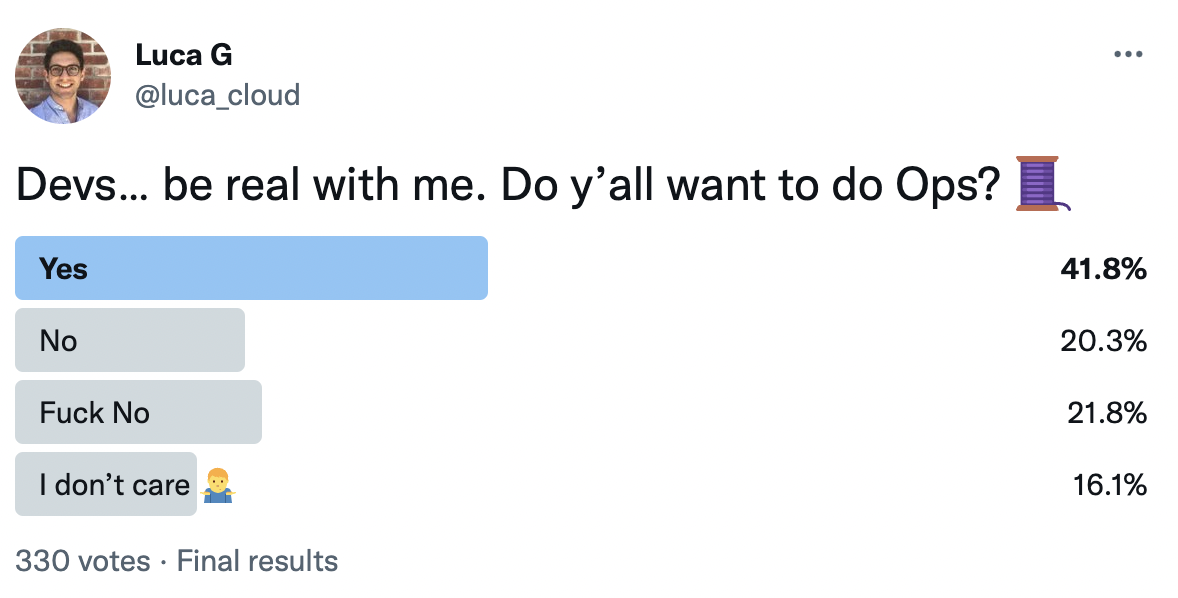Click the shrugging person emoji
The height and width of the screenshot is (598, 1178).
(219, 485)
